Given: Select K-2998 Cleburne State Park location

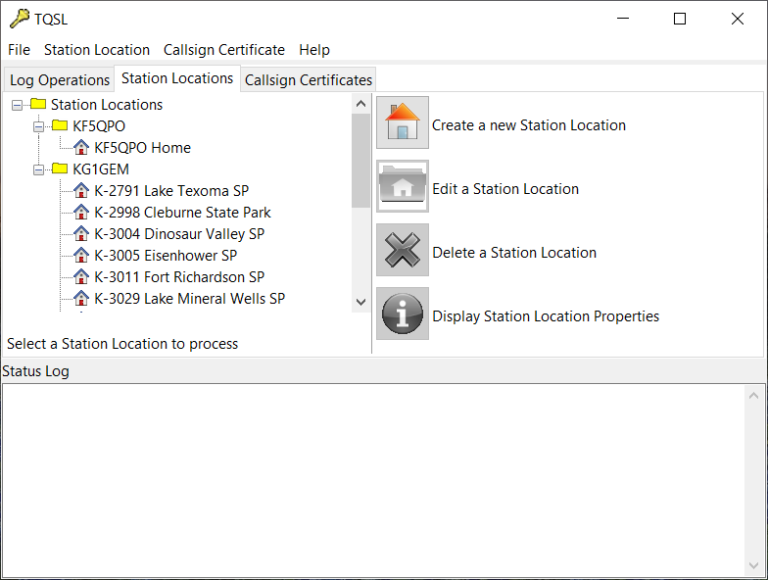Looking at the screenshot, I should click(x=182, y=212).
